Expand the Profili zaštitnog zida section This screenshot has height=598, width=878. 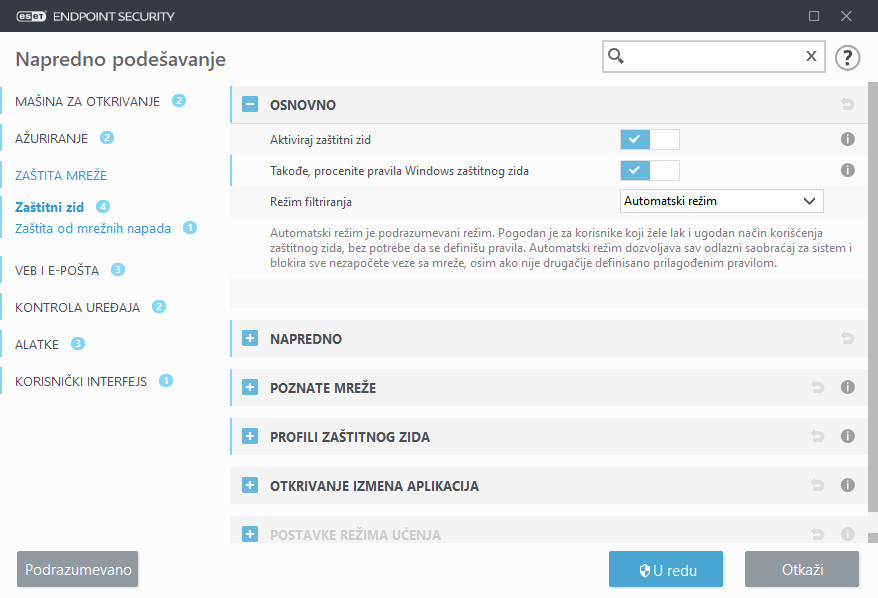pos(250,436)
